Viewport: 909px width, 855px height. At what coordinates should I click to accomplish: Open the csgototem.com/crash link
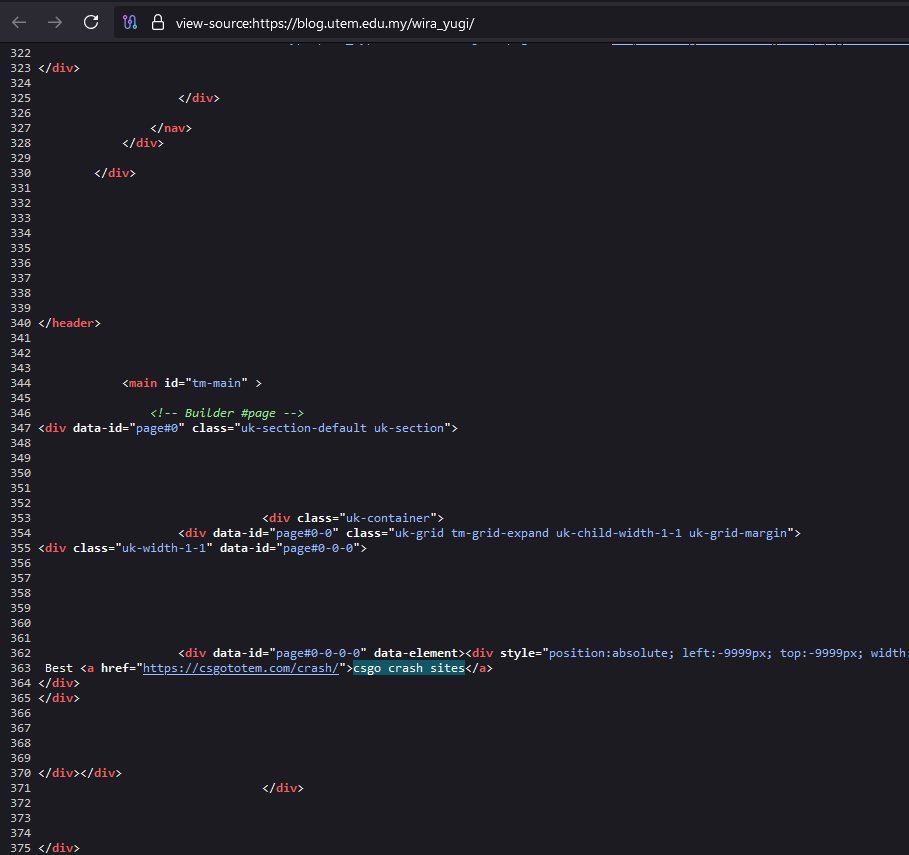click(241, 668)
